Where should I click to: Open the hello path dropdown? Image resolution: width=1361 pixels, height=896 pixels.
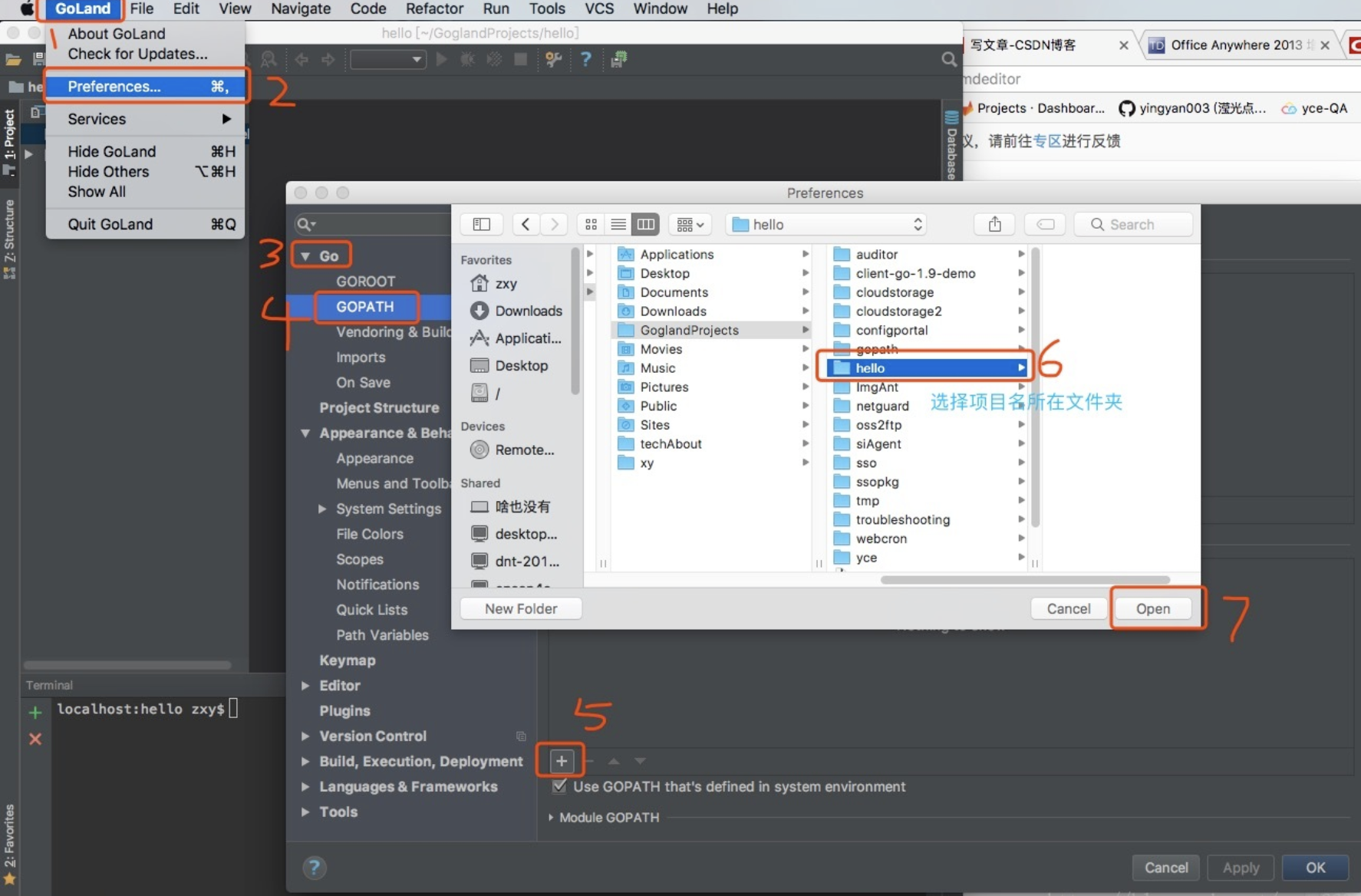pos(826,224)
